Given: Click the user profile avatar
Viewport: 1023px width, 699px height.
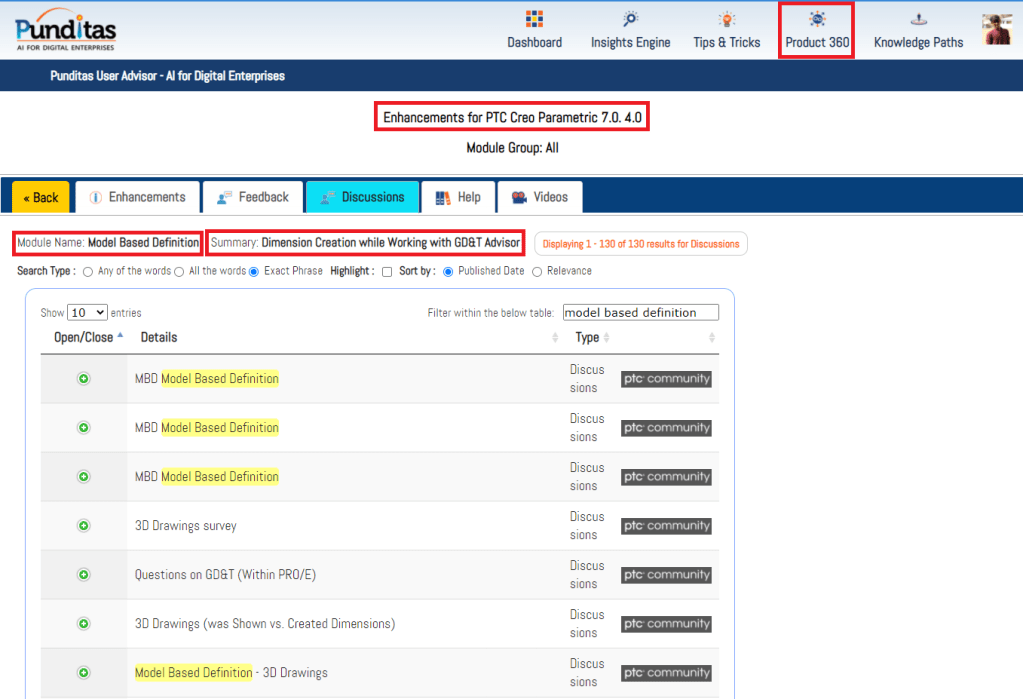Looking at the screenshot, I should (997, 29).
